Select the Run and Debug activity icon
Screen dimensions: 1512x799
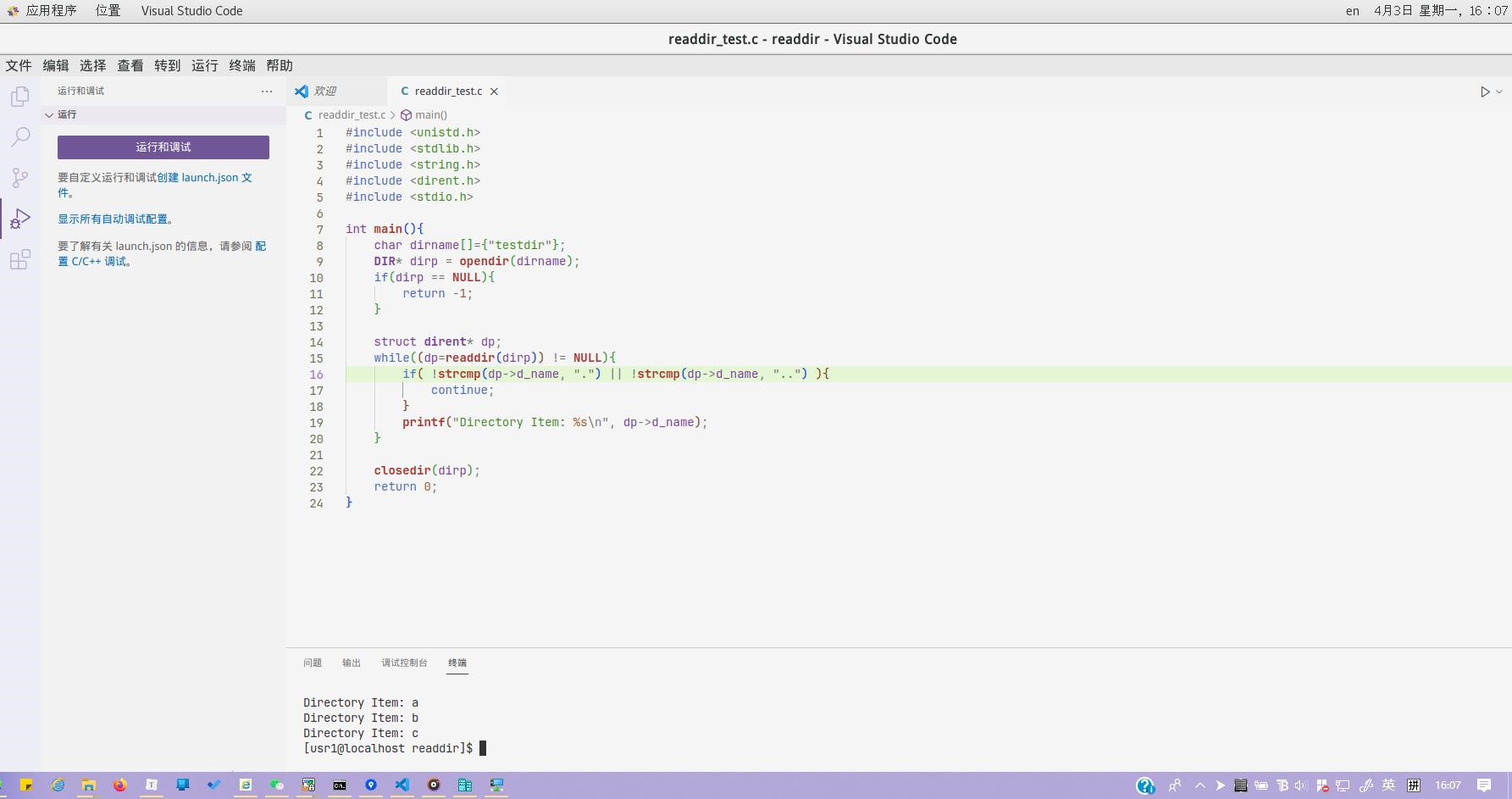pos(20,219)
